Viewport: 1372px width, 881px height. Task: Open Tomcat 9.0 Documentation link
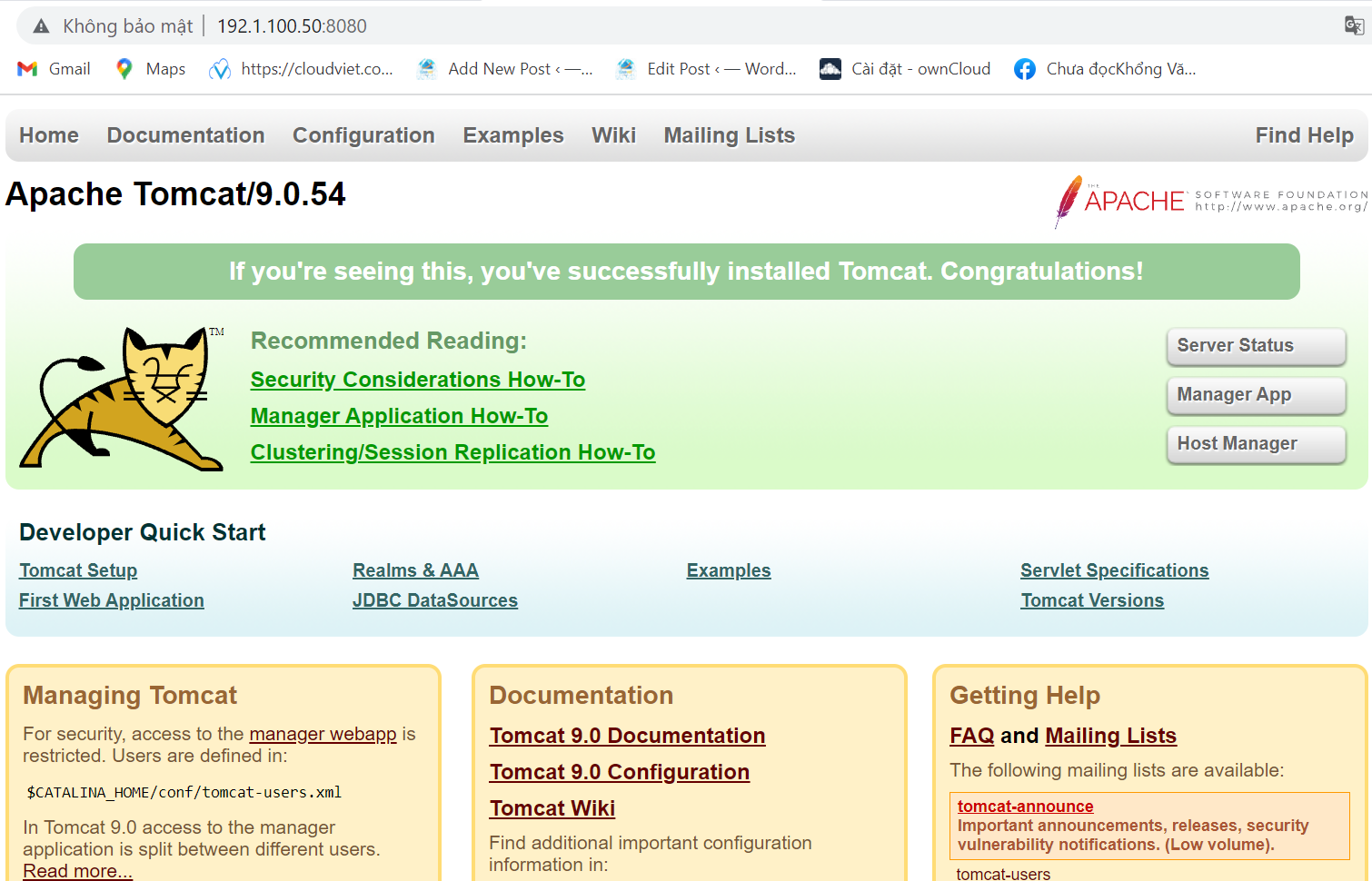[x=627, y=736]
